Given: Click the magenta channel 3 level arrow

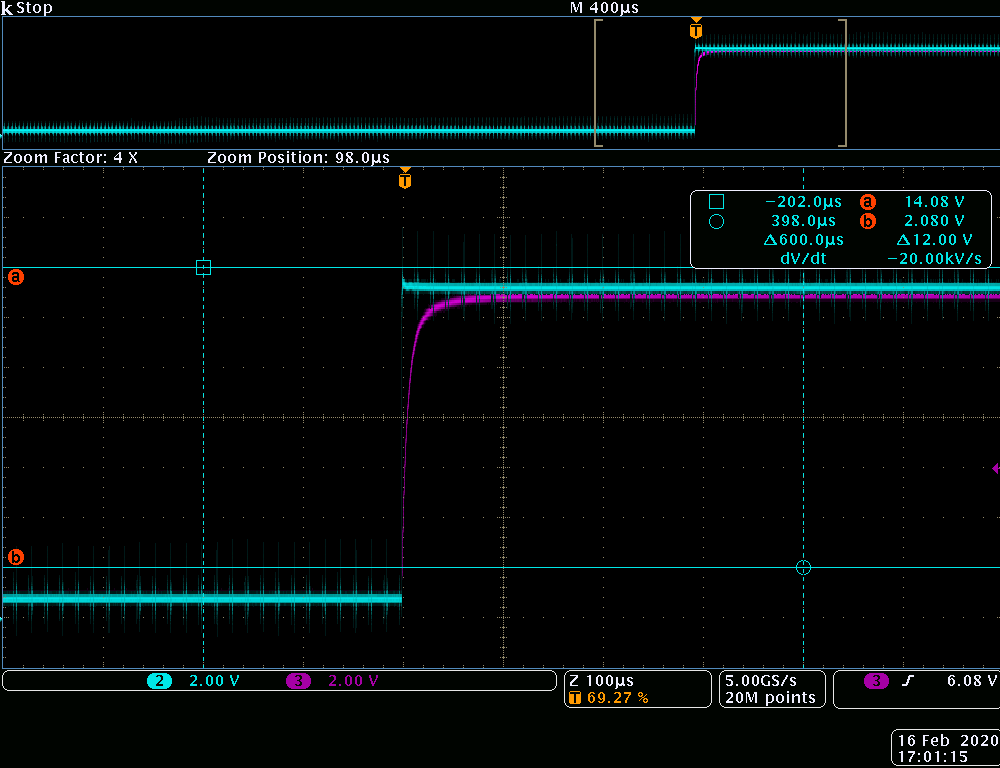Looking at the screenshot, I should (x=995, y=468).
